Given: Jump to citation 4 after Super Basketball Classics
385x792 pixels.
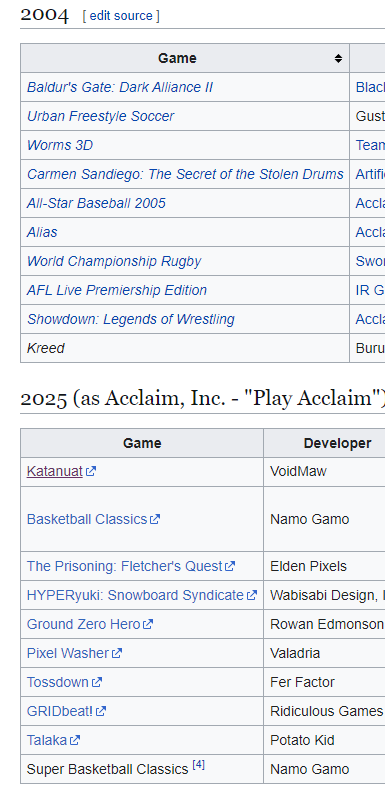Looking at the screenshot, I should (199, 765).
